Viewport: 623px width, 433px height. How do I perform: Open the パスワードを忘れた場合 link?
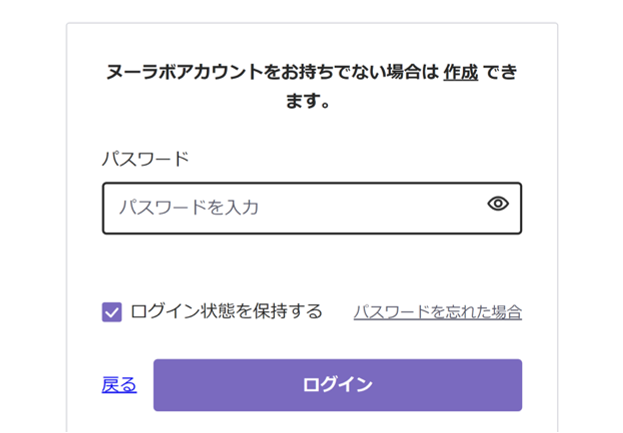point(437,312)
